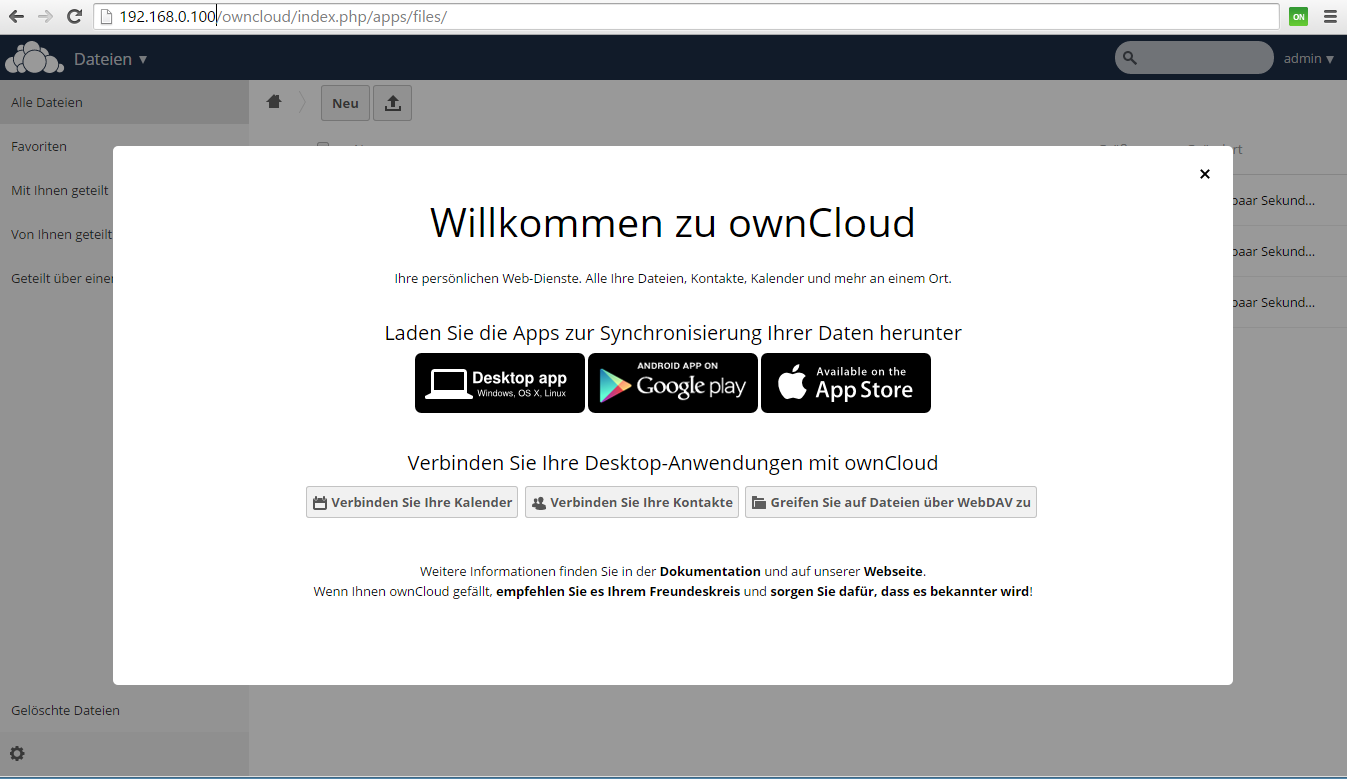Open the Desktop app download badge
Image resolution: width=1347 pixels, height=779 pixels.
(x=500, y=383)
